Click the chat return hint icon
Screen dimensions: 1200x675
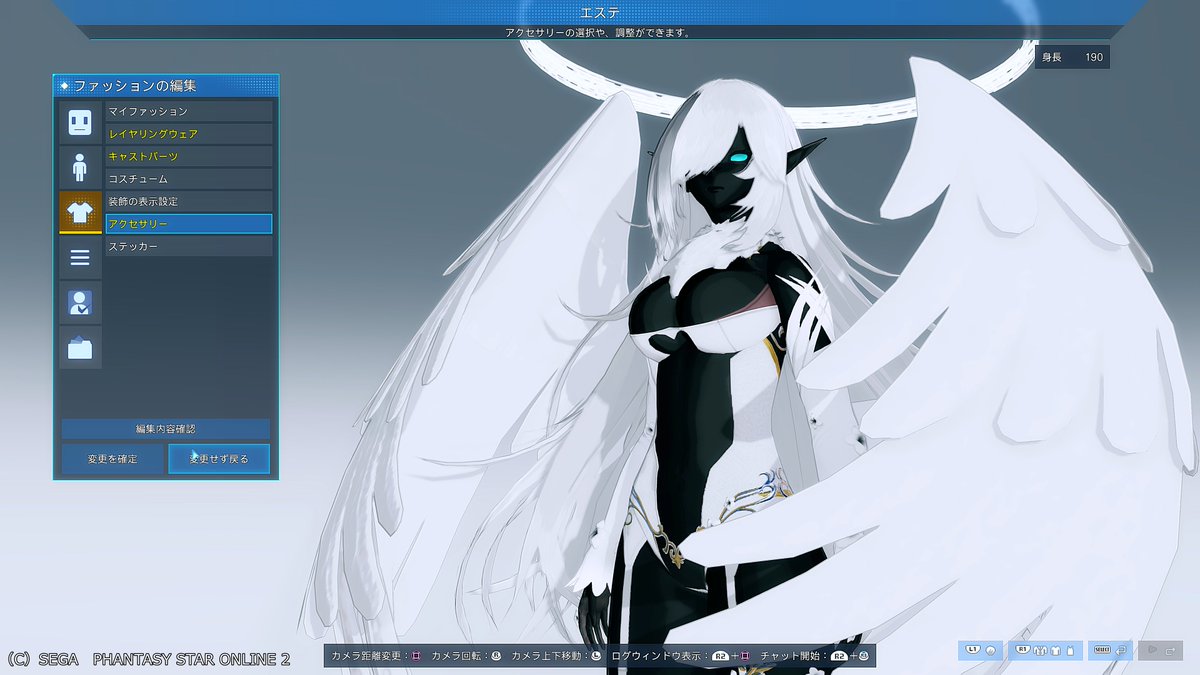(1110, 650)
